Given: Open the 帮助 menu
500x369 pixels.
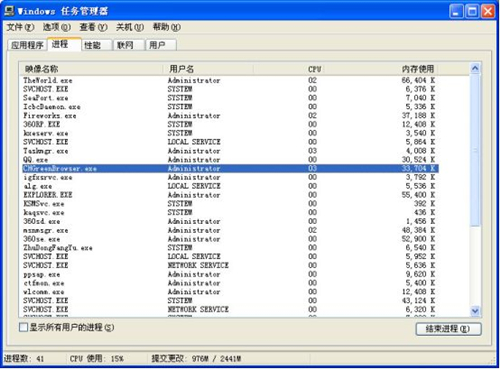Looking at the screenshot, I should click(167, 27).
